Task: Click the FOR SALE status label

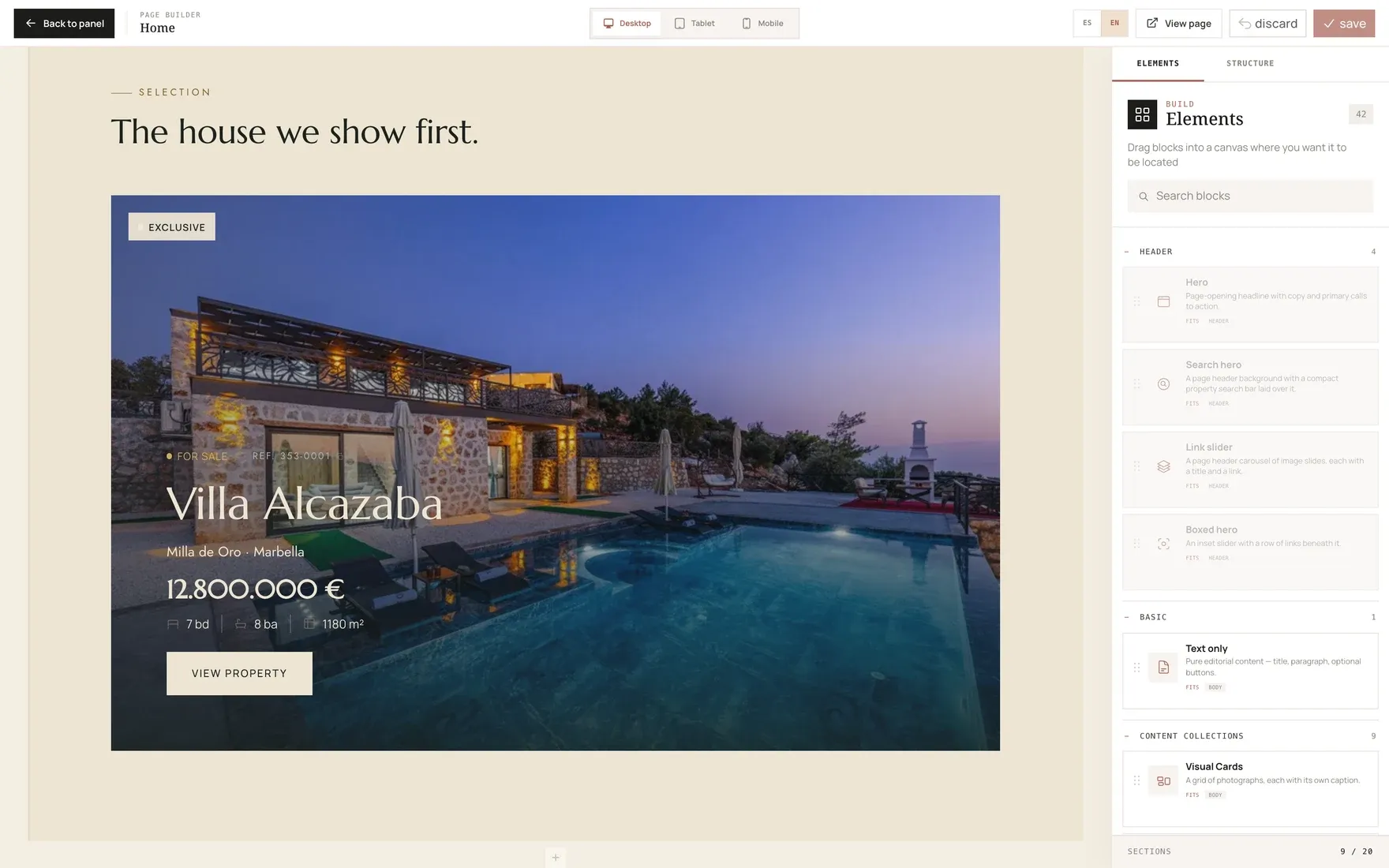Action: tap(202, 456)
